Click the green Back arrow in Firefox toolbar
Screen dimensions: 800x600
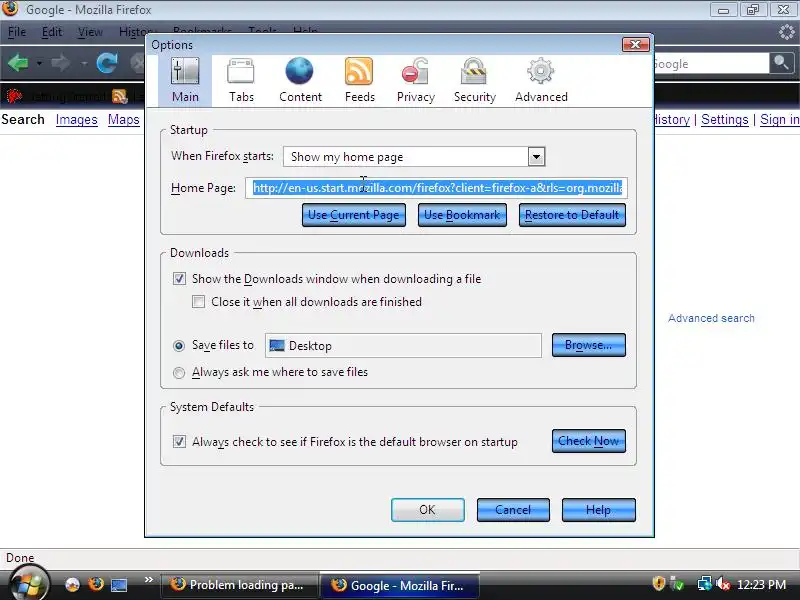click(x=18, y=64)
